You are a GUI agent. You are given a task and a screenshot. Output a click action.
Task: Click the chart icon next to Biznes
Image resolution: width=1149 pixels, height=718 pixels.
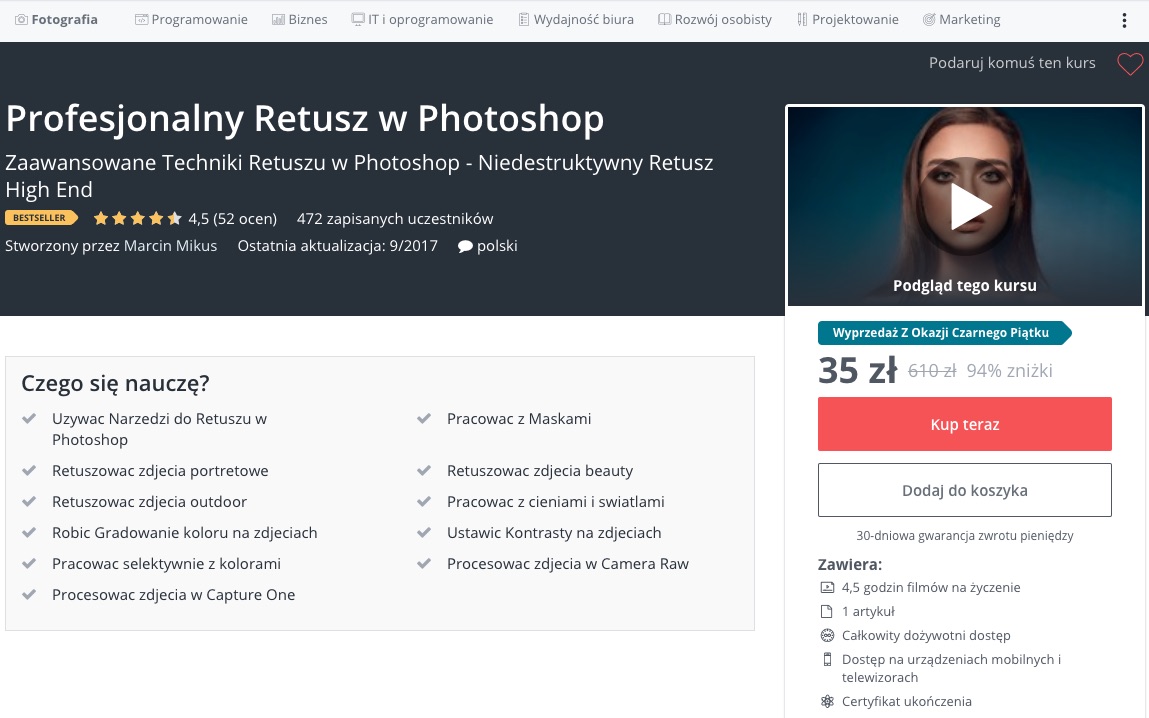click(x=278, y=20)
